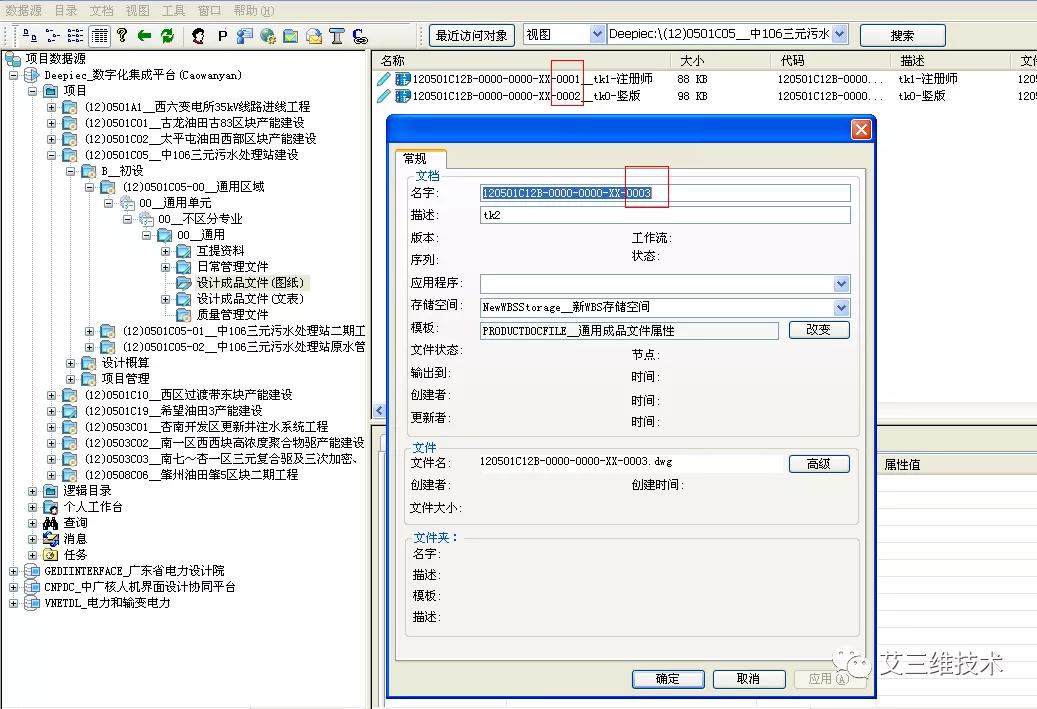Click the user profile toolbar icon
1037x709 pixels.
(x=198, y=35)
